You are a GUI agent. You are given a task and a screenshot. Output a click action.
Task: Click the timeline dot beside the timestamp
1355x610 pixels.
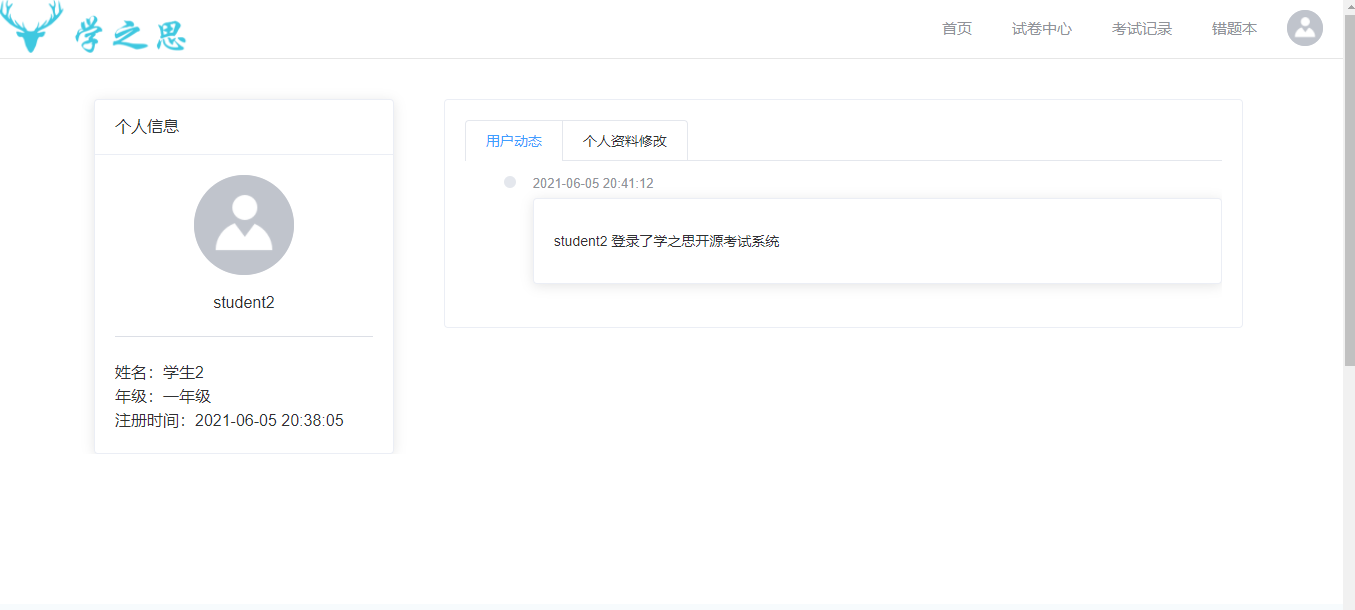coord(510,182)
